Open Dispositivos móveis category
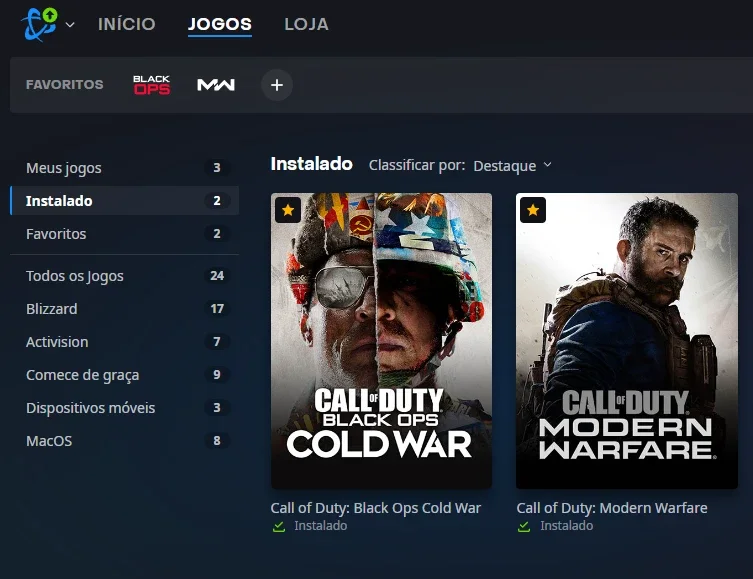 pyautogui.click(x=124, y=408)
